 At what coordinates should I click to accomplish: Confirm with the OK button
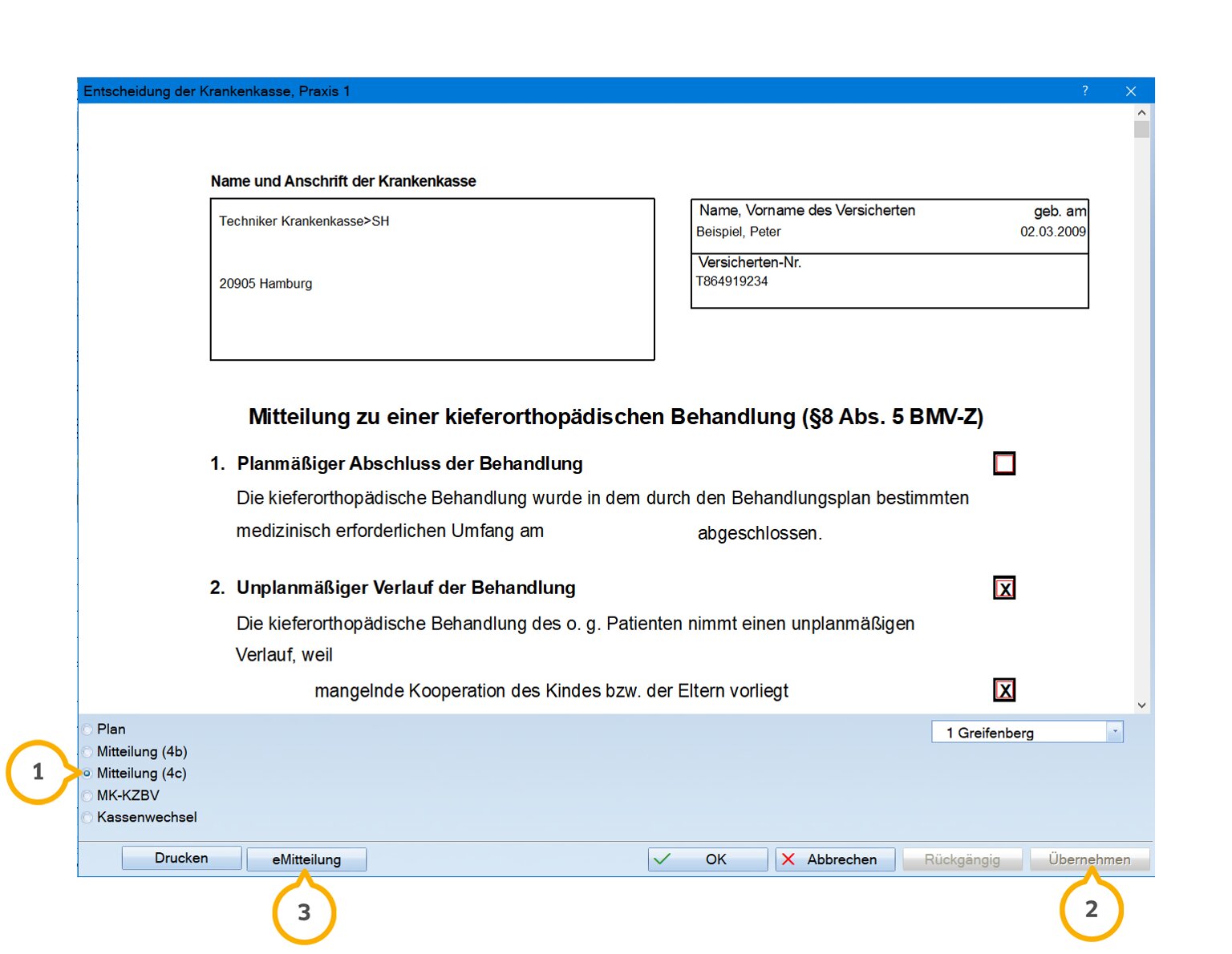coord(707,859)
